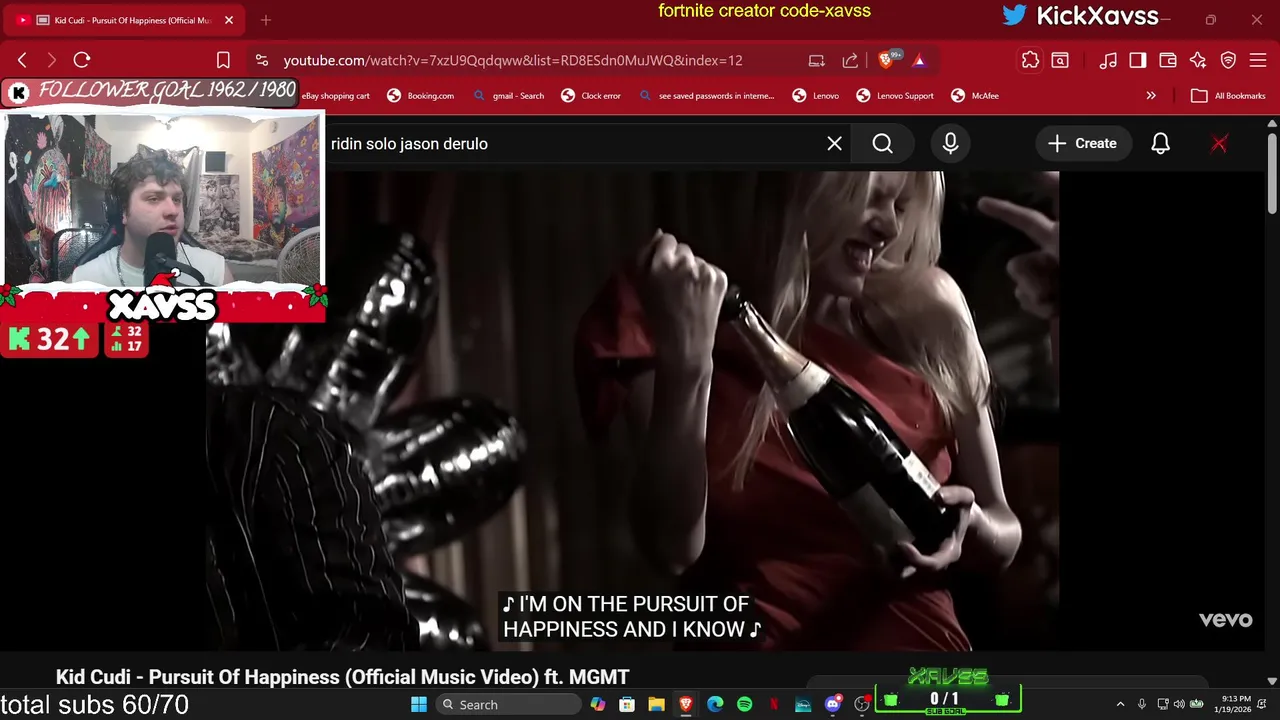Open the YouTube Create button

(1082, 143)
